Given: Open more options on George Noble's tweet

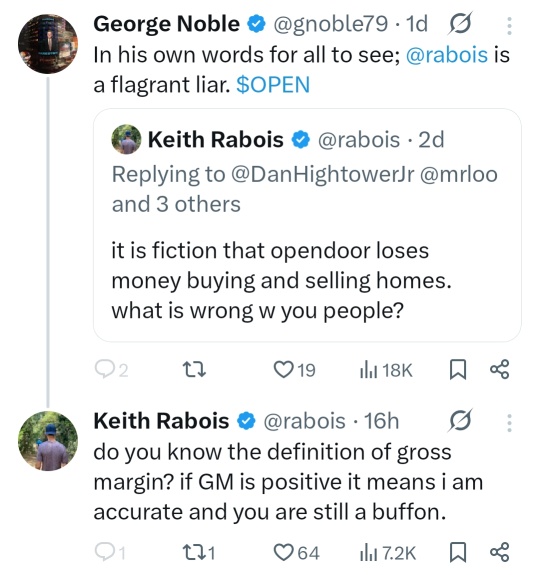Looking at the screenshot, I should (509, 26).
